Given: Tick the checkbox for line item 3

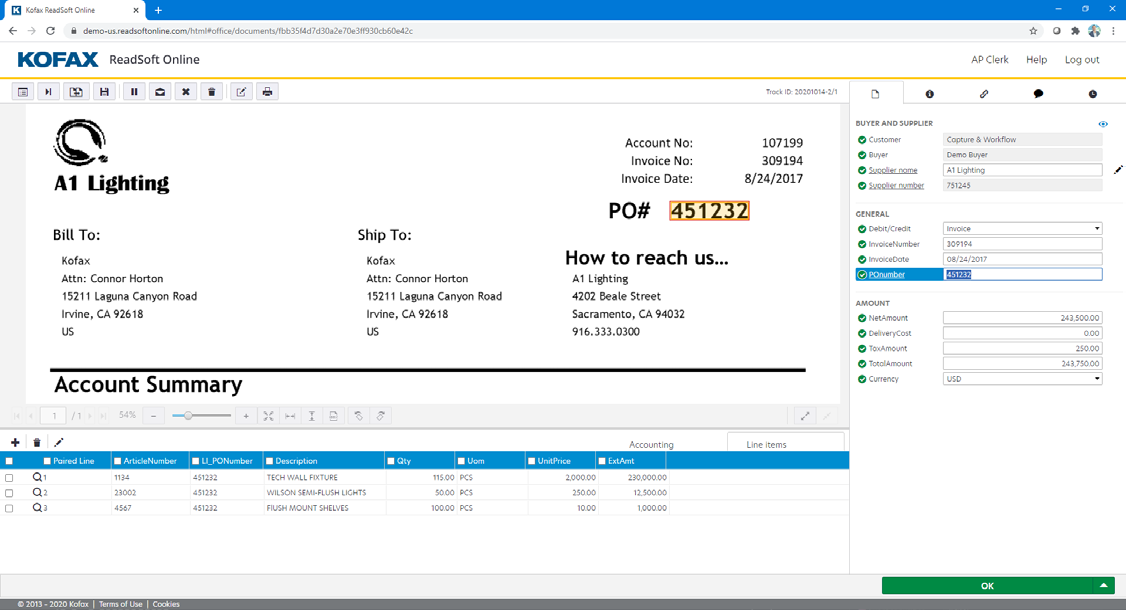Looking at the screenshot, I should (9, 508).
